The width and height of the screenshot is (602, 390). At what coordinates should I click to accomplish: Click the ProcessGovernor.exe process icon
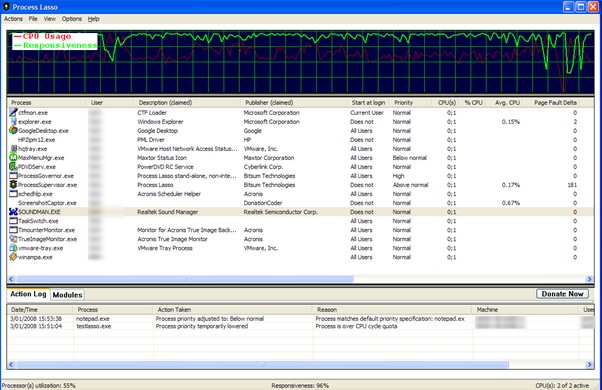pyautogui.click(x=13, y=175)
